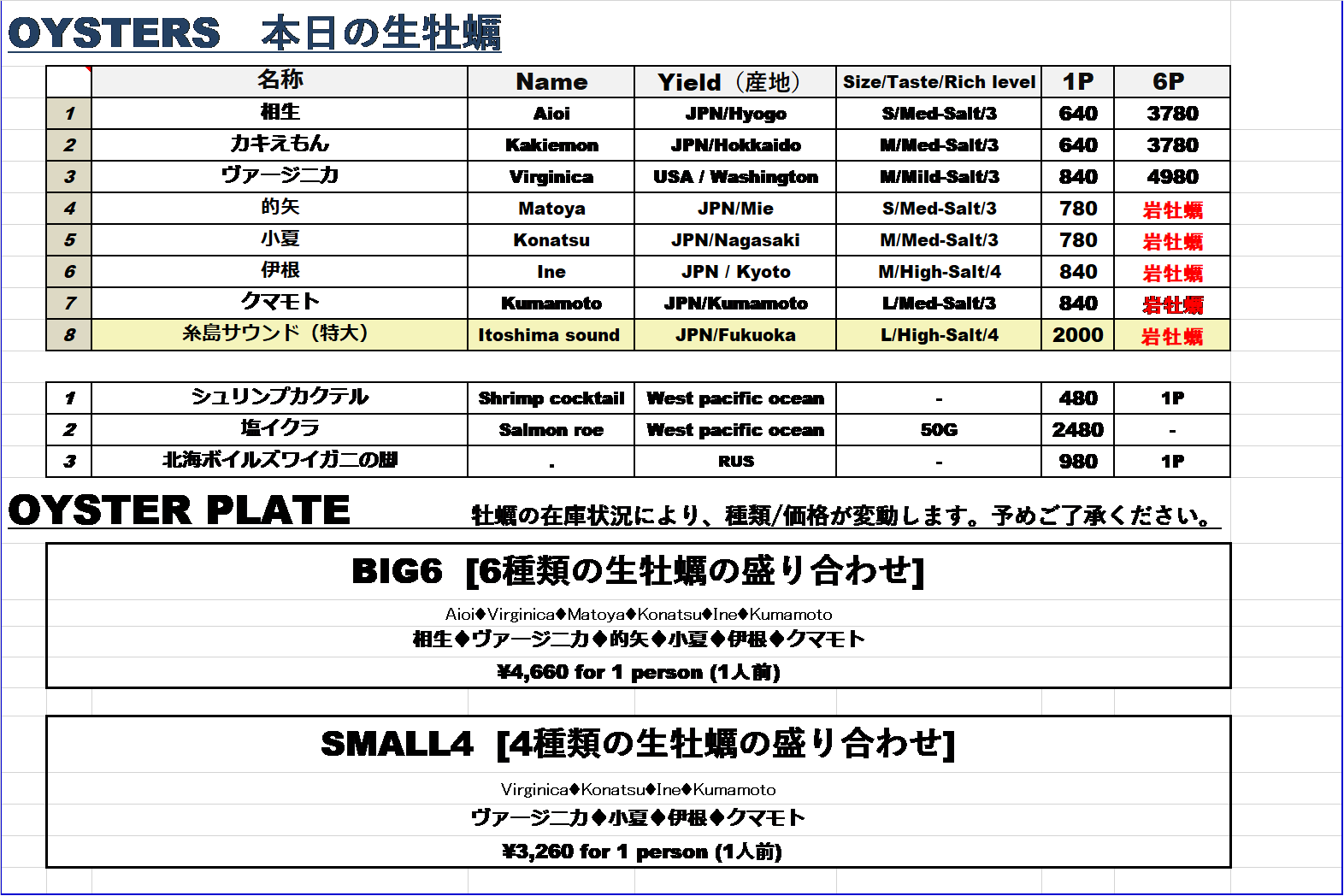Click the 的矢 cell in the oyster table
Image resolution: width=1344 pixels, height=896 pixels.
click(x=280, y=208)
